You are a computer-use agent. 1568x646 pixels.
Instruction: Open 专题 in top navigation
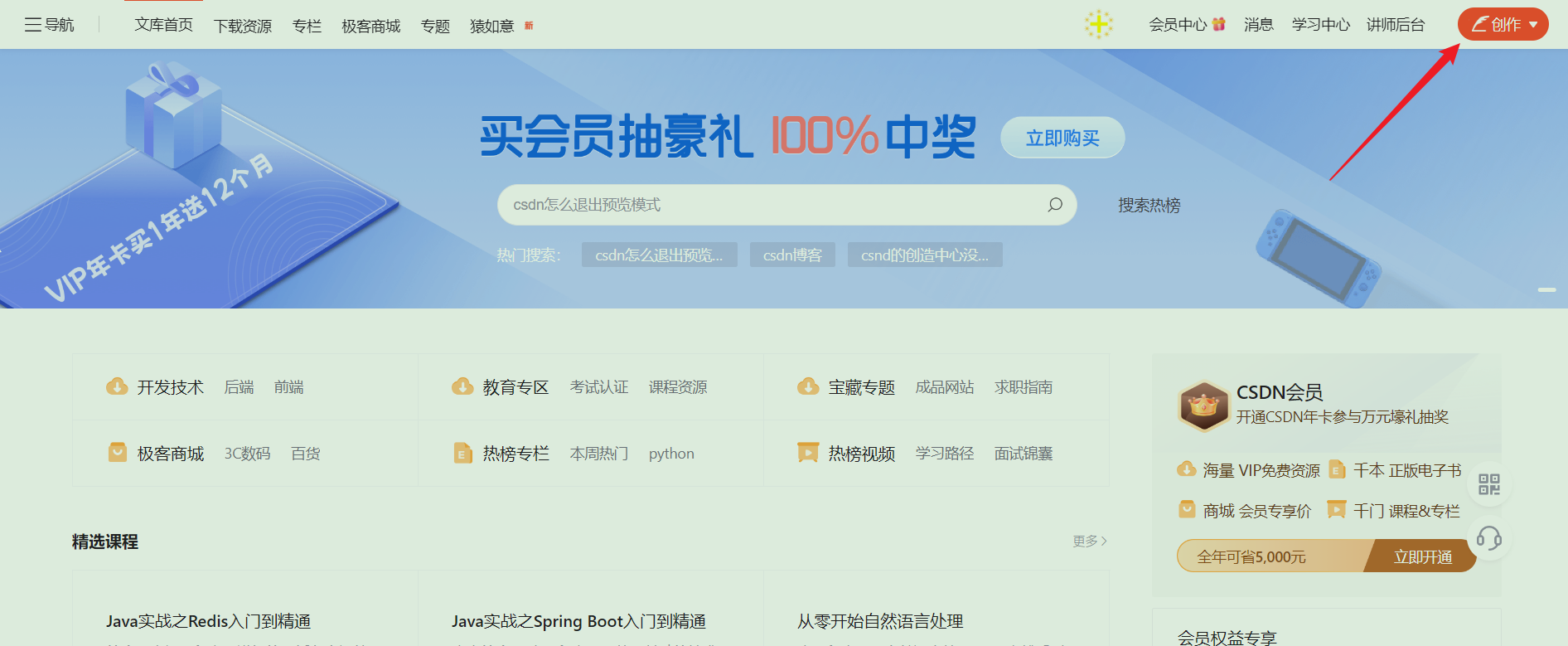(x=435, y=26)
